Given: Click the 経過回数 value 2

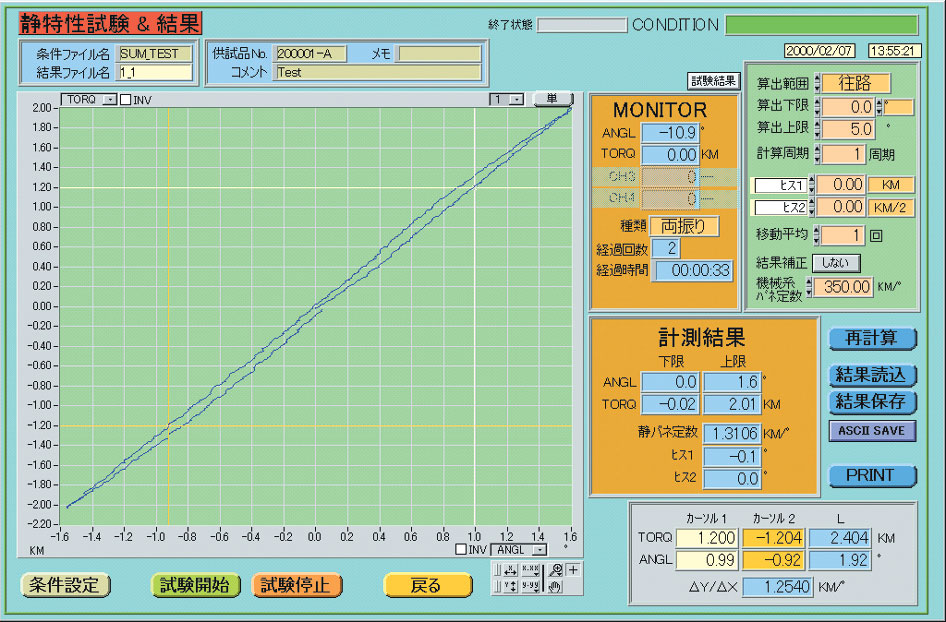Looking at the screenshot, I should [666, 248].
